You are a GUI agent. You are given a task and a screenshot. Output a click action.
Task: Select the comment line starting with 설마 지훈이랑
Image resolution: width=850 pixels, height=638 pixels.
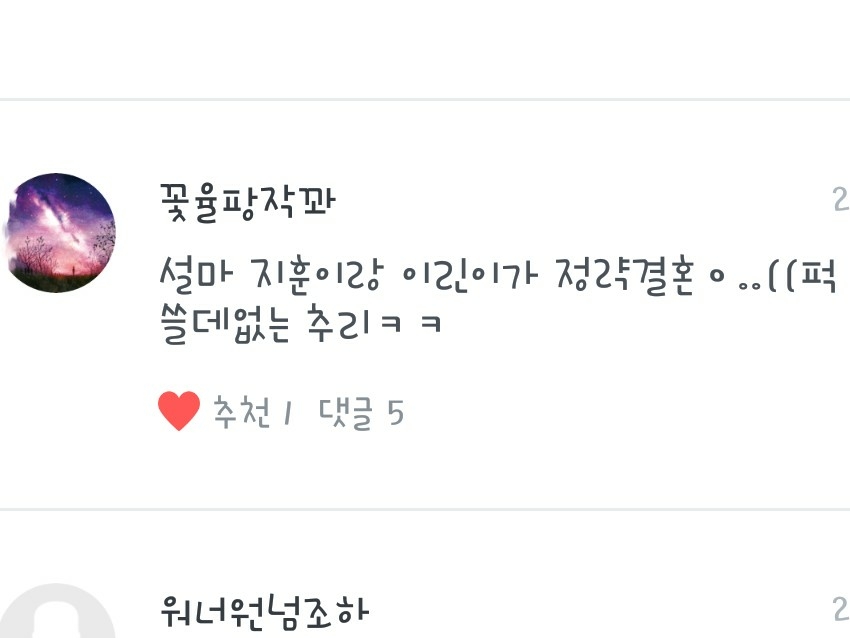click(498, 276)
